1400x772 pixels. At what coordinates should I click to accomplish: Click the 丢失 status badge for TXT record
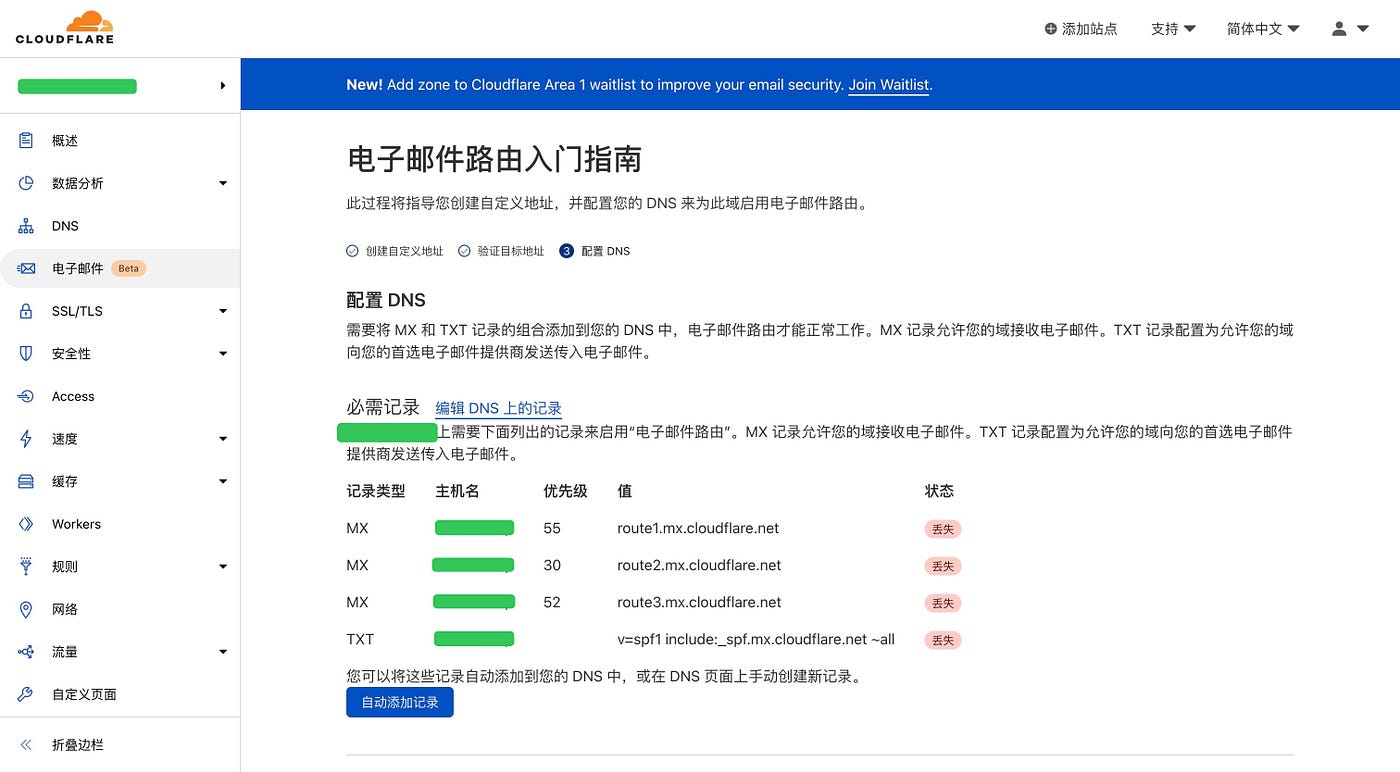point(942,640)
